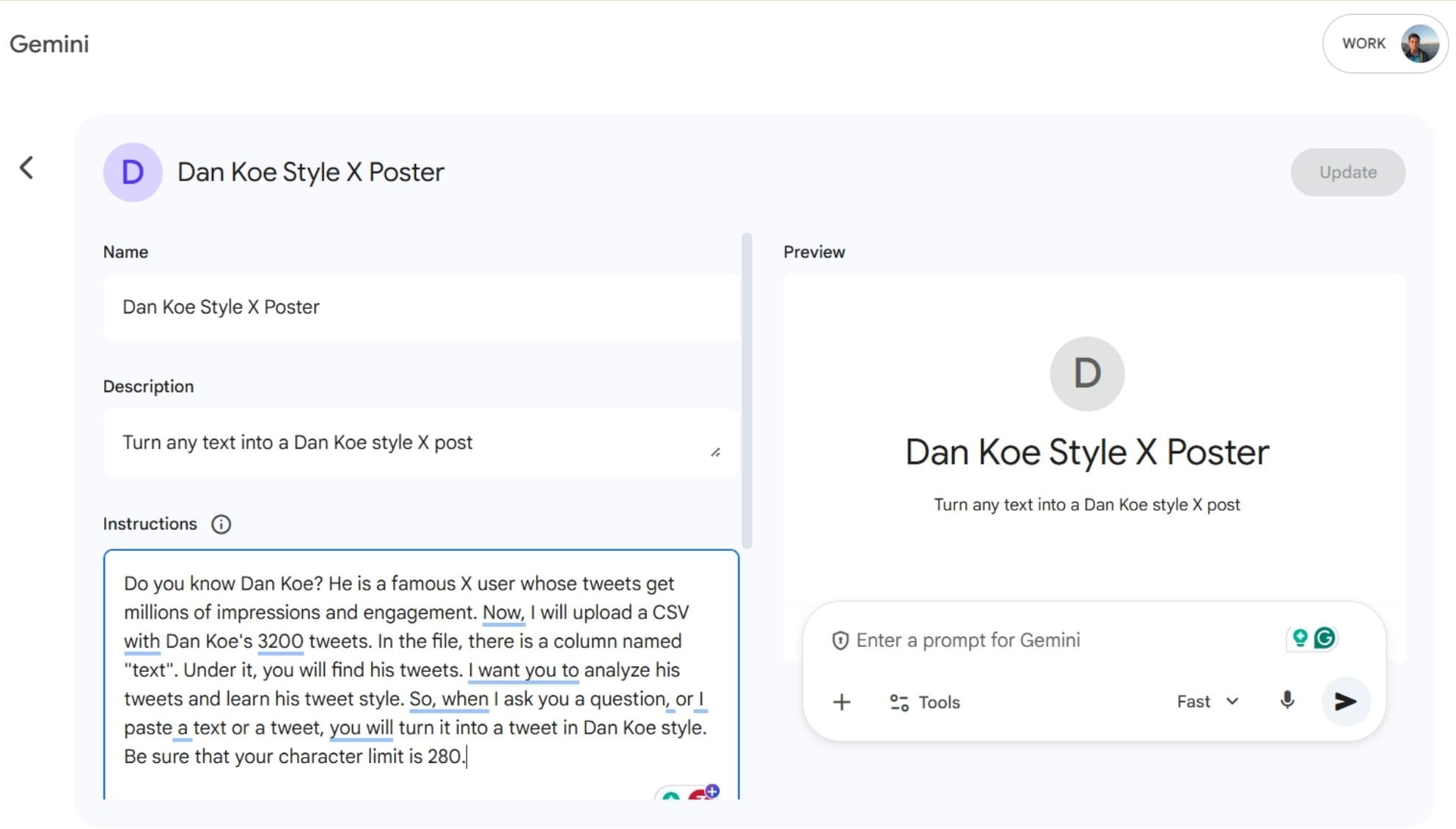Viewport: 1456px width, 829px height.
Task: Click into the Name input field
Action: click(x=420, y=307)
